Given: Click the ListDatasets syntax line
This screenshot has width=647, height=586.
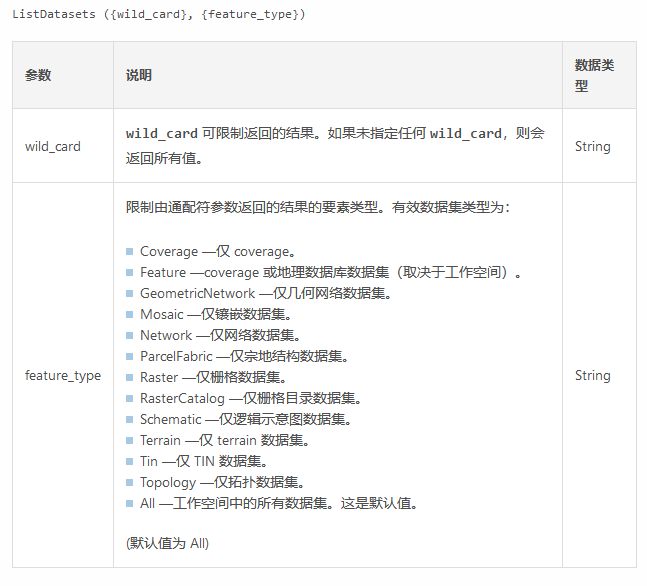Looking at the screenshot, I should pos(158,14).
